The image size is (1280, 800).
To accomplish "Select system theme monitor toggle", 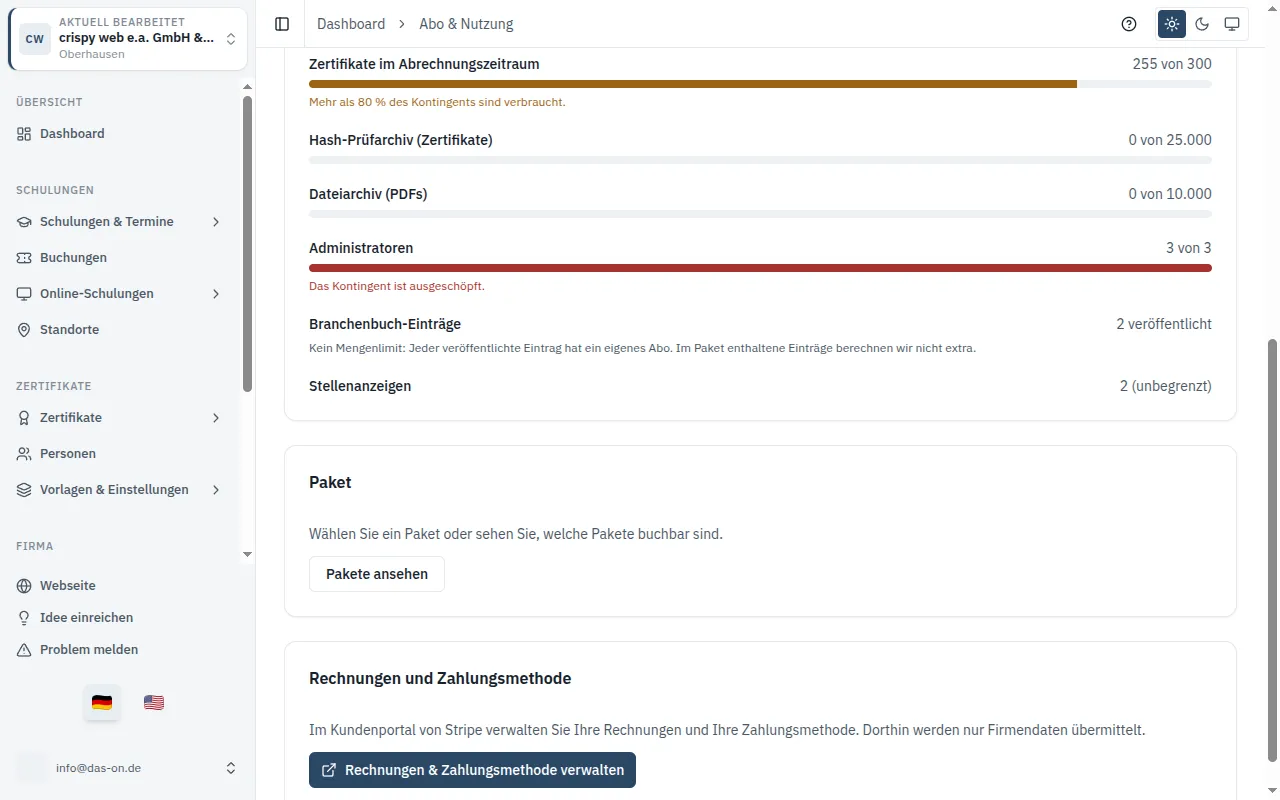I will click(1232, 24).
